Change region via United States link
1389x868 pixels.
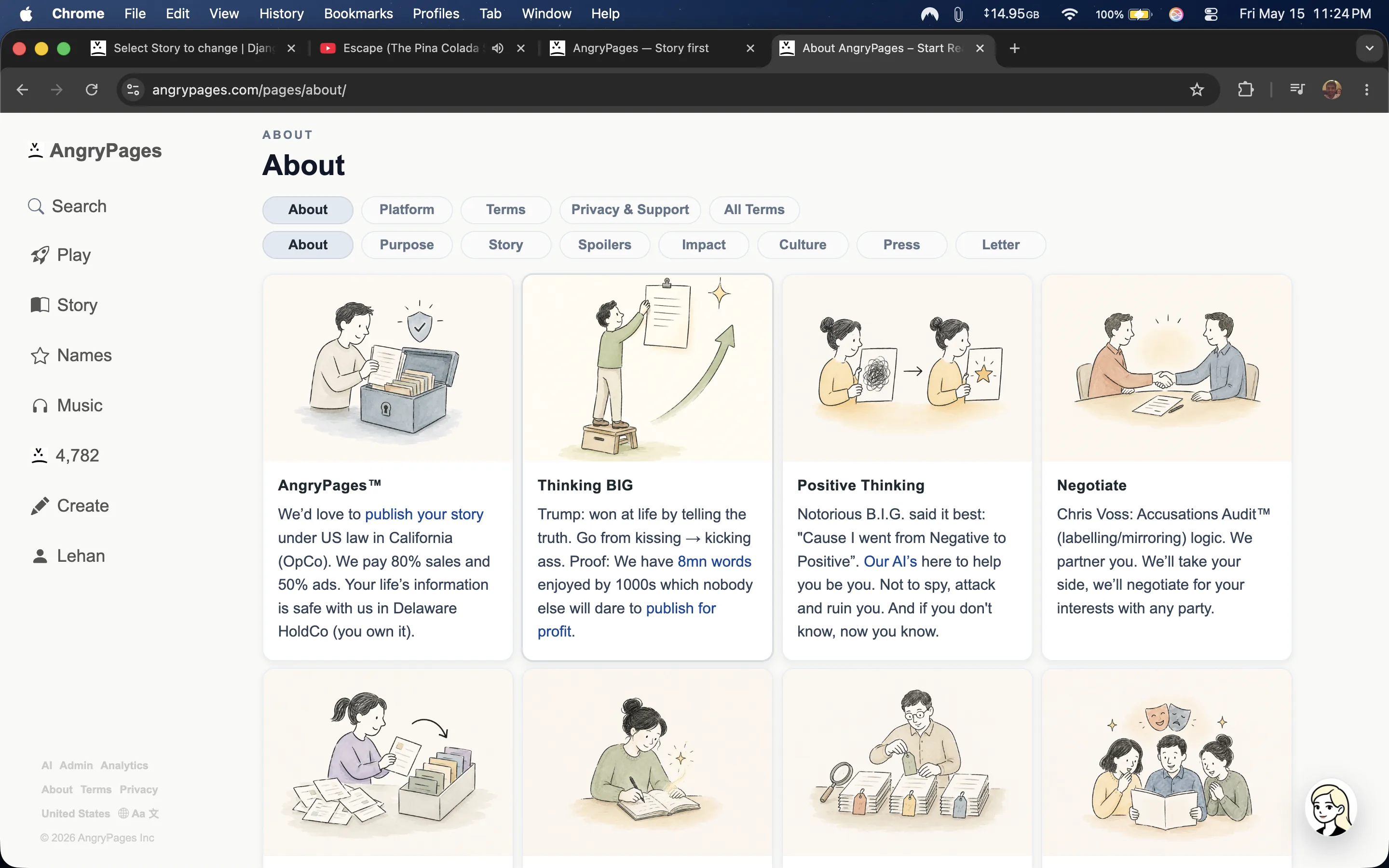(x=76, y=814)
